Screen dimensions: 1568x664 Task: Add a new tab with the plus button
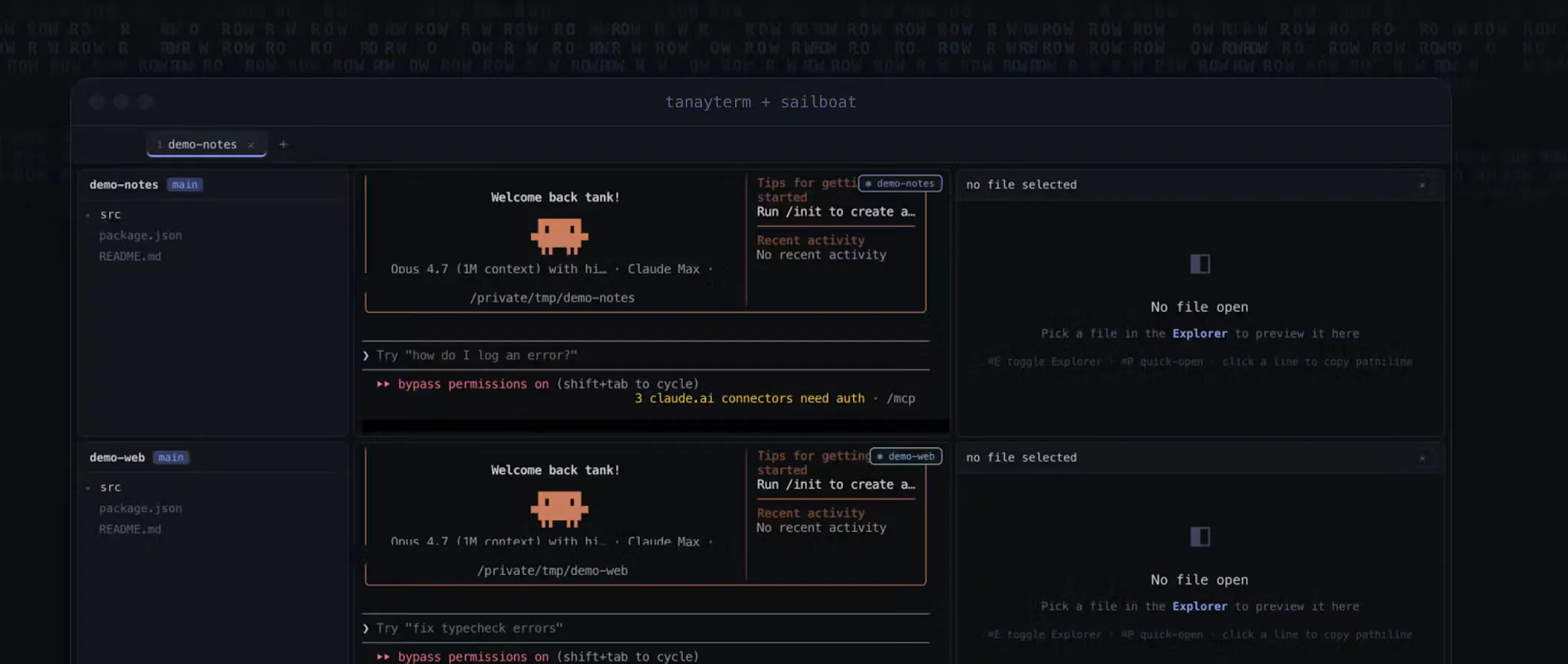click(283, 144)
